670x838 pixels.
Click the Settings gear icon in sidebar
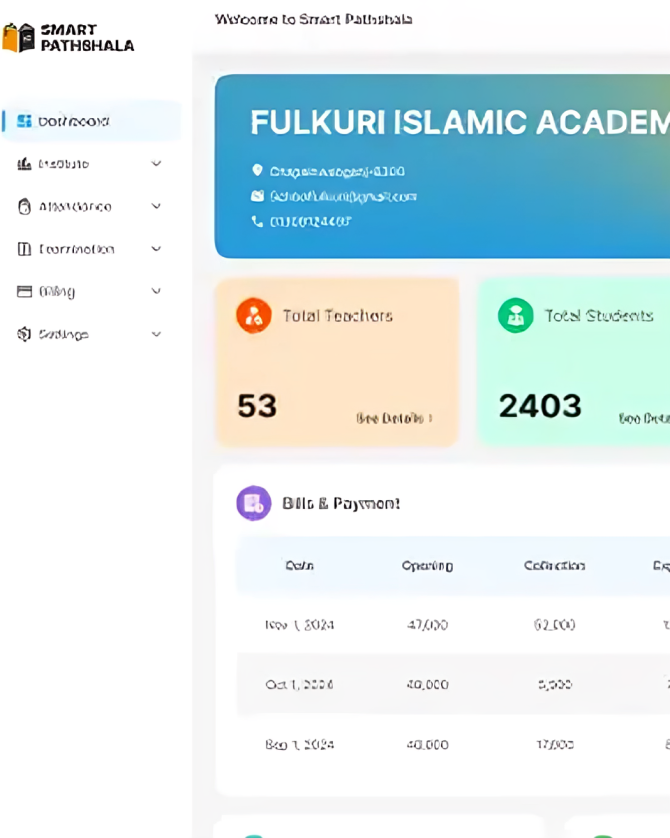pos(25,334)
